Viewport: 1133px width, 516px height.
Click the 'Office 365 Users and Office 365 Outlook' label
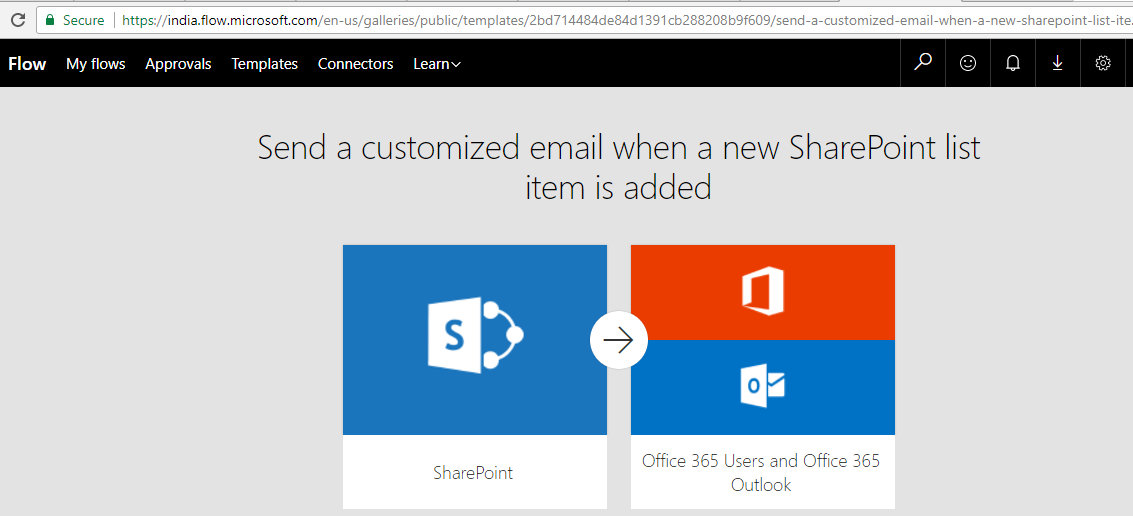click(762, 472)
